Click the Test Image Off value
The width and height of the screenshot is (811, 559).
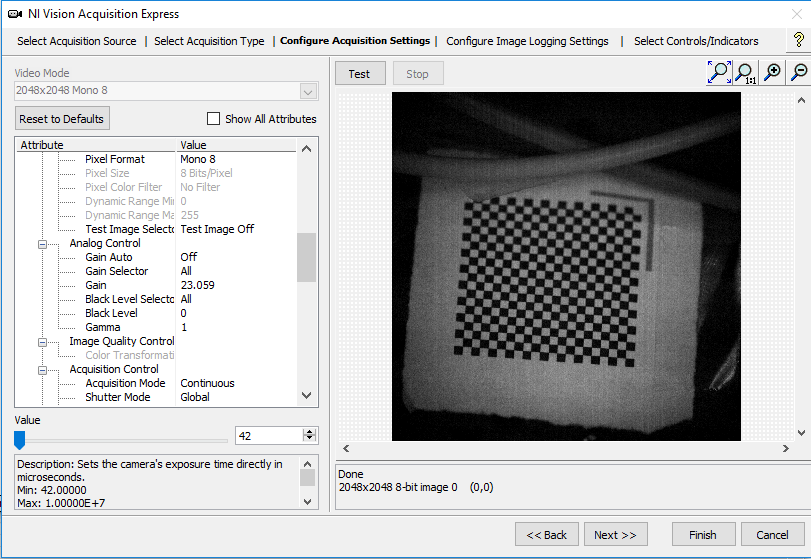click(x=217, y=229)
